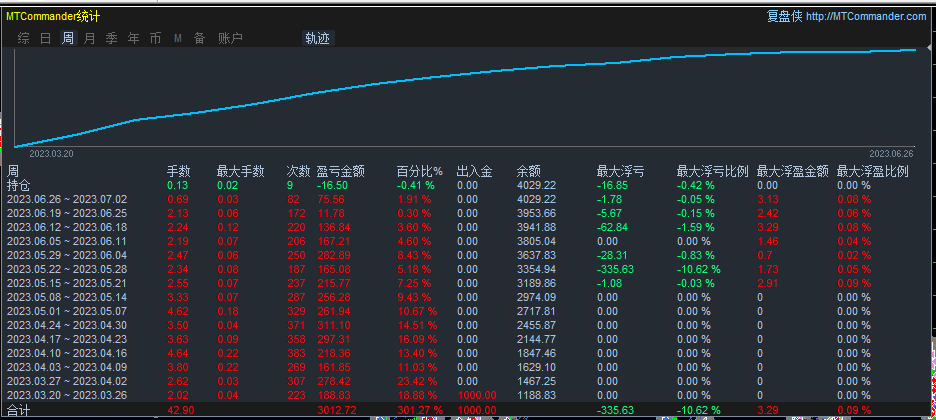Open the 年 yearly statistics tab

134,39
